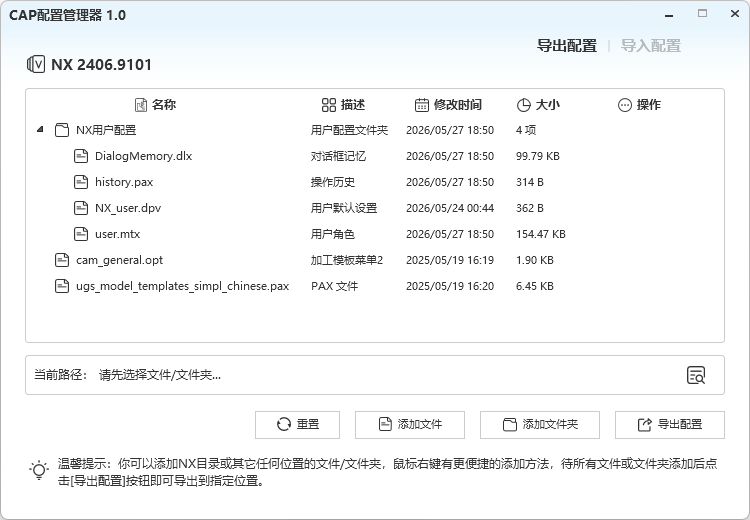750x520 pixels.
Task: Click the 修改时间 calendar icon
Action: (421, 105)
